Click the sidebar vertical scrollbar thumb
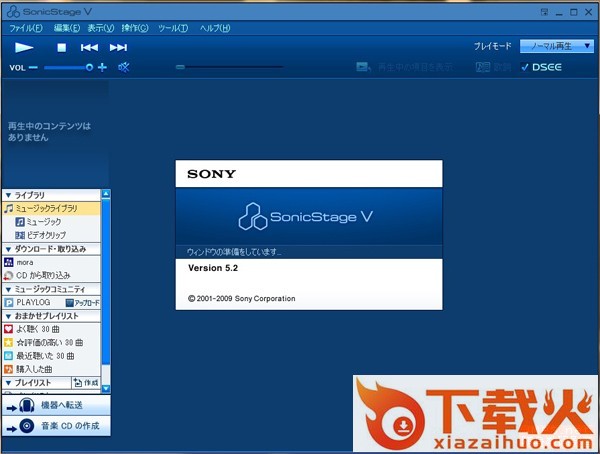This screenshot has width=600, height=454. pos(106,281)
